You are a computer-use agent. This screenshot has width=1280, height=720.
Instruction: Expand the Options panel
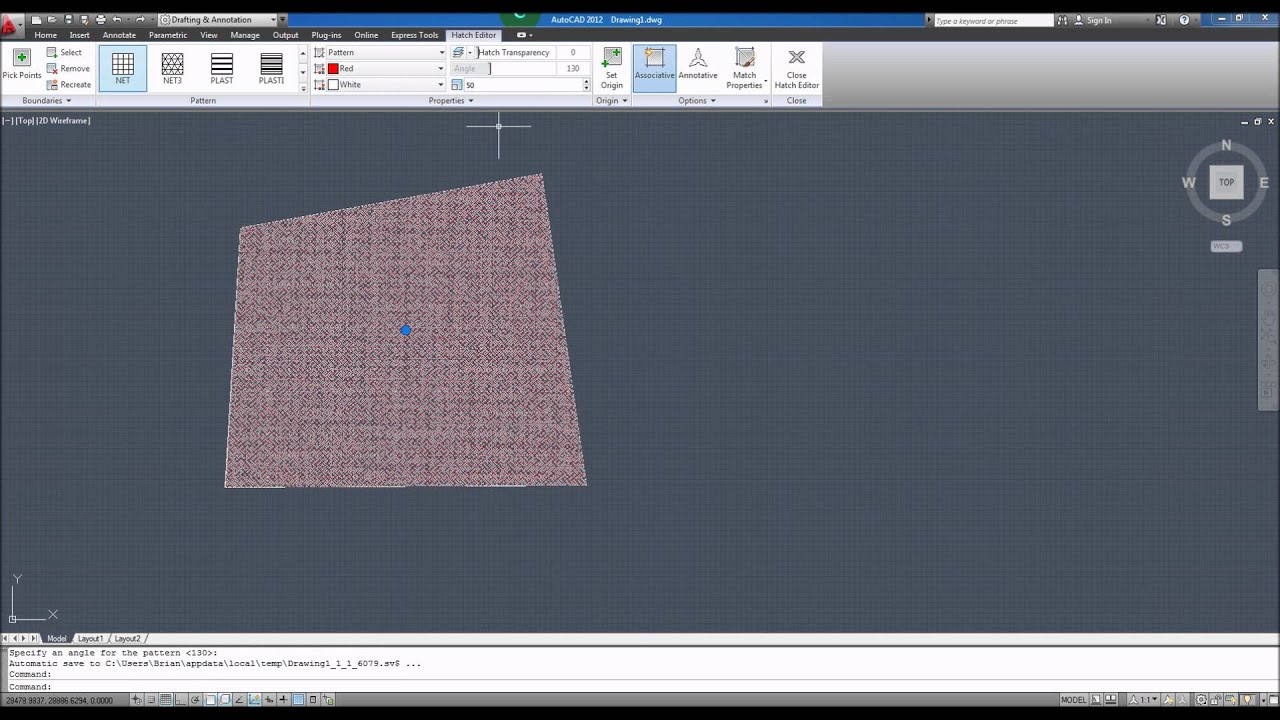[x=697, y=100]
